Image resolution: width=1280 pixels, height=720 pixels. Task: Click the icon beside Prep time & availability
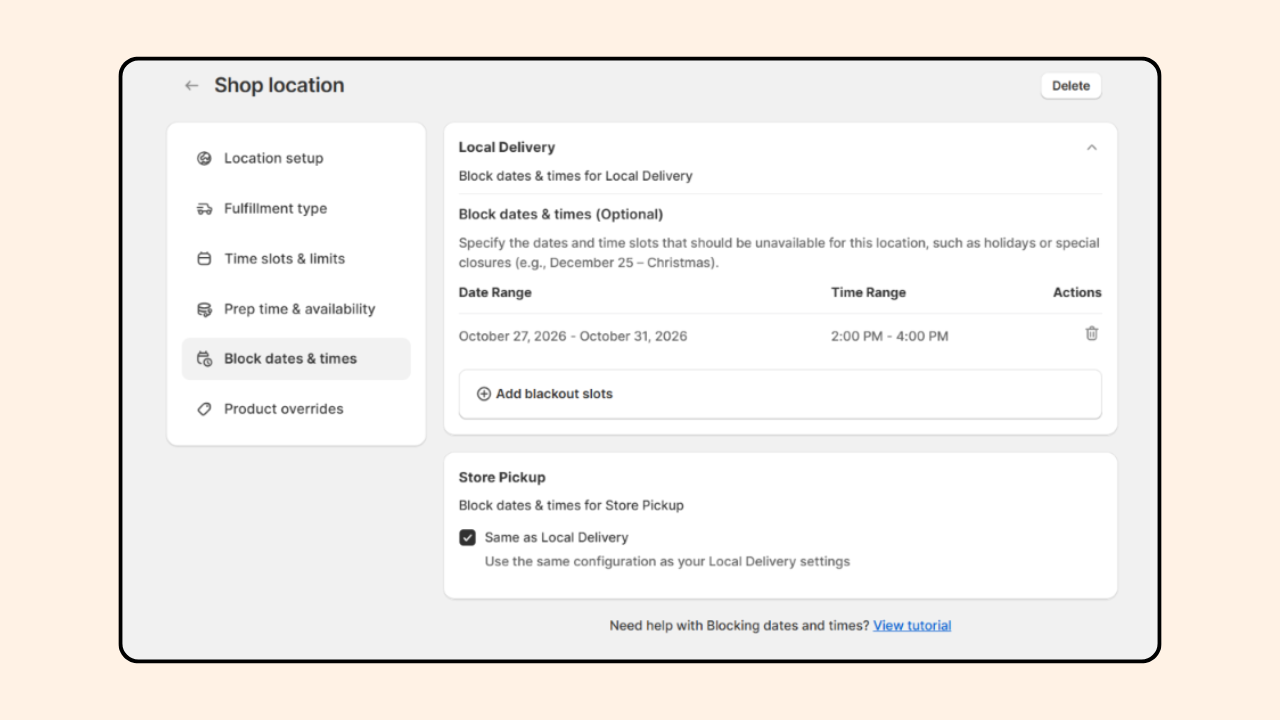(204, 309)
